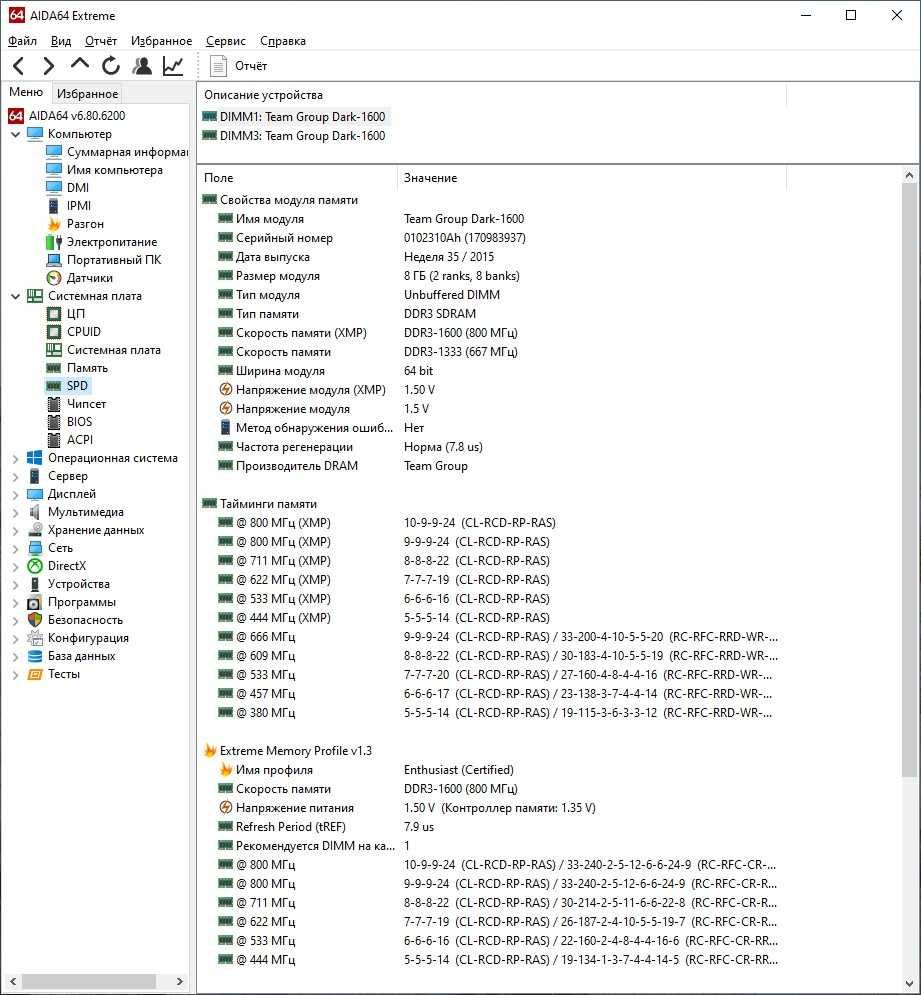Expand the Сеть tree node
921x995 pixels.
15,548
